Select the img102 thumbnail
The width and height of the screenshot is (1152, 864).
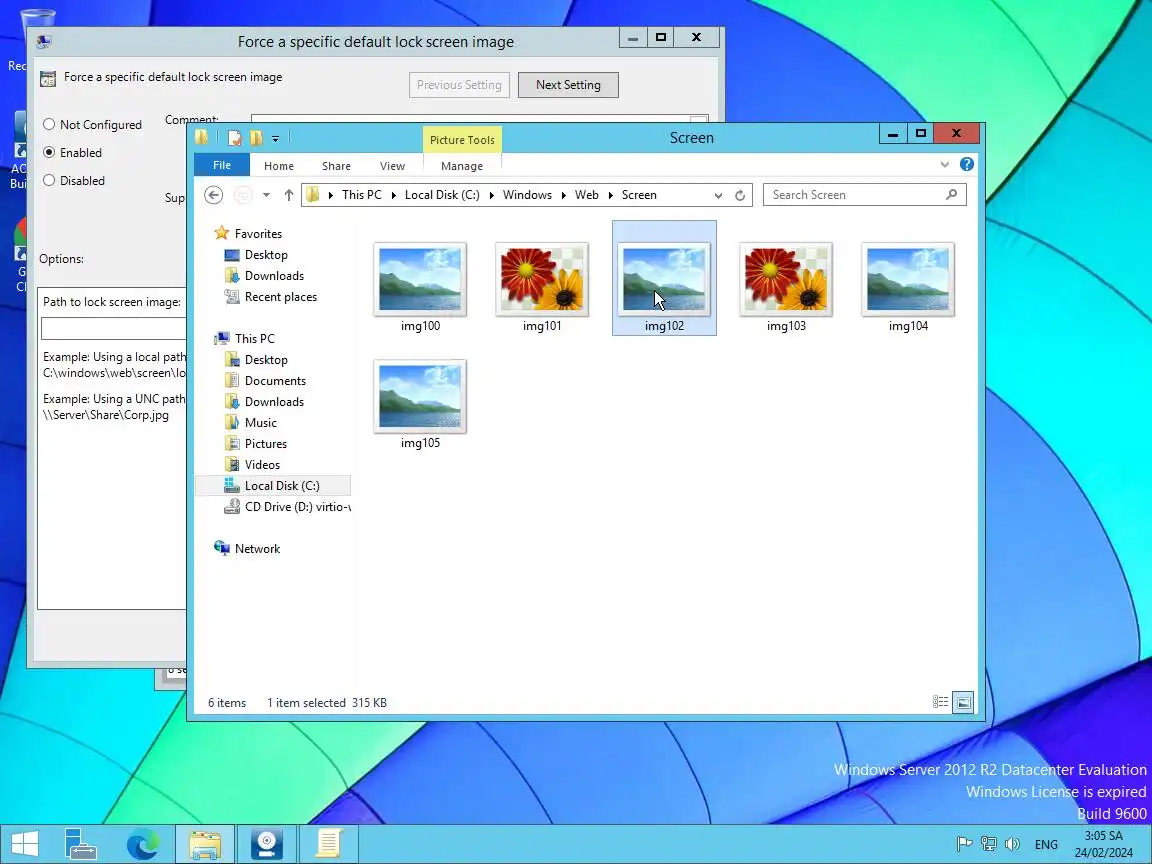(664, 279)
